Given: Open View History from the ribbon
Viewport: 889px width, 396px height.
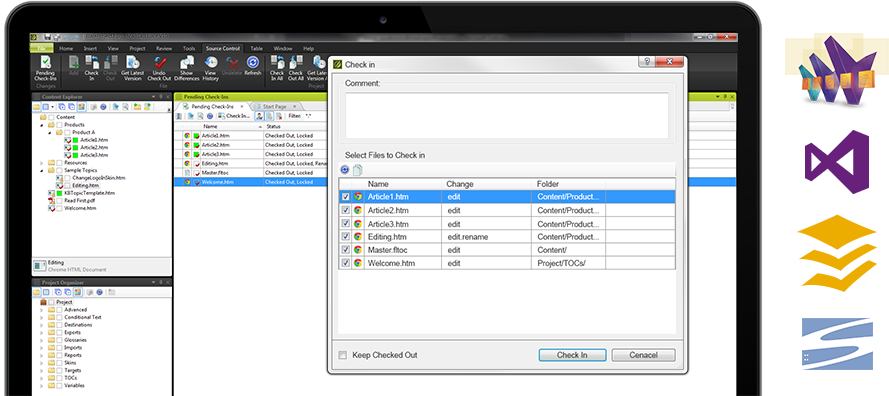Looking at the screenshot, I should point(210,69).
